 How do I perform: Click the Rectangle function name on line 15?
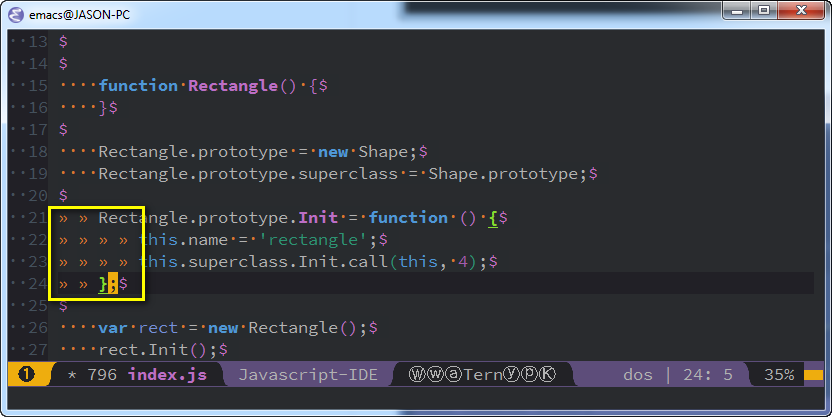point(233,85)
